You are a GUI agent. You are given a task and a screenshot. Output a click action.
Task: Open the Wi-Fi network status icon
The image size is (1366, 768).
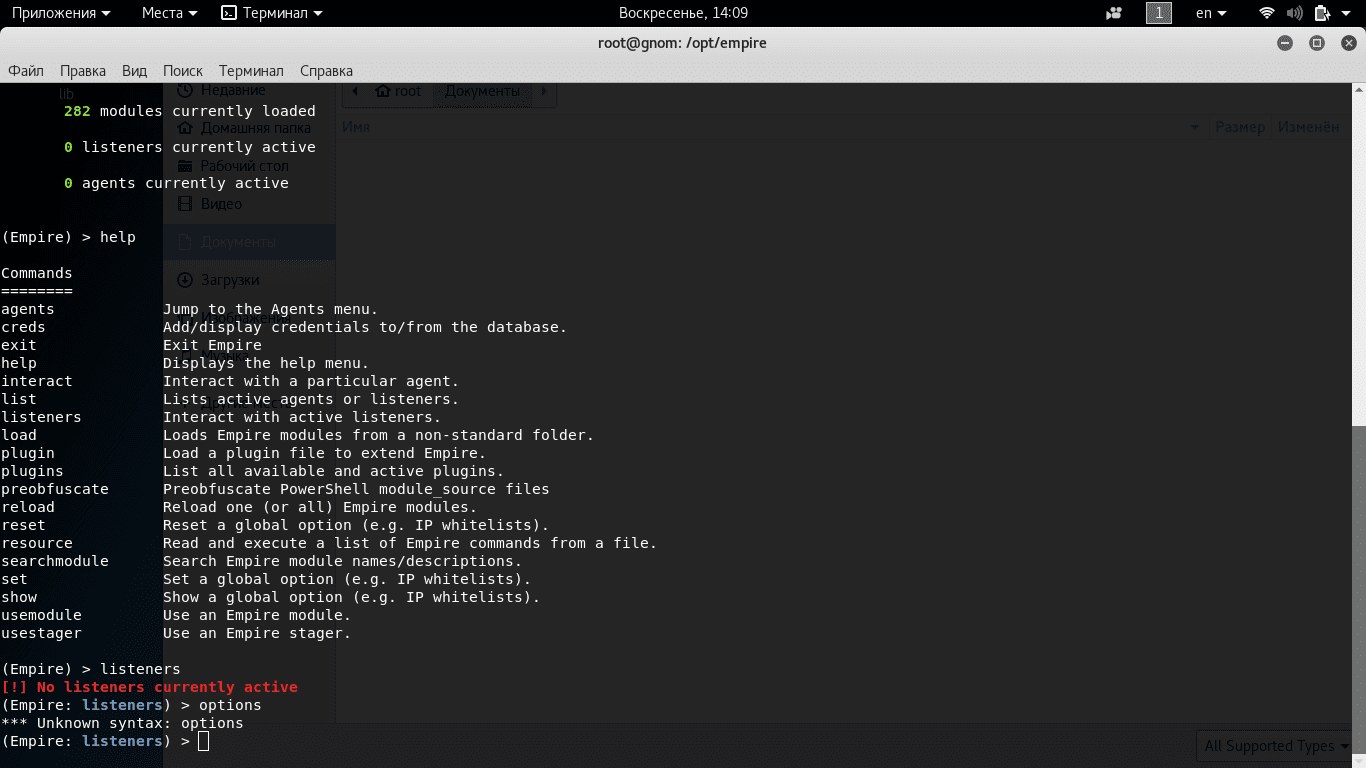pos(1267,13)
